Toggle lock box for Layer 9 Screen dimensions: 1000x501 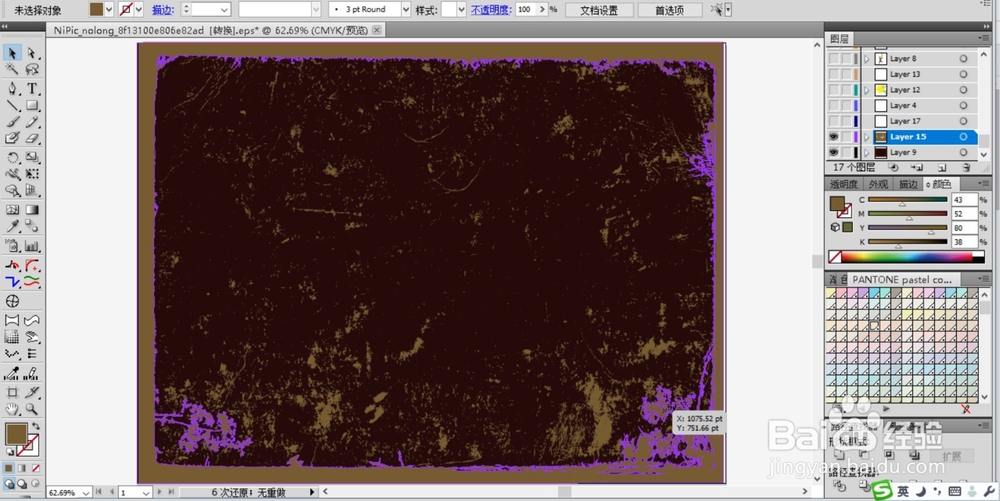846,152
